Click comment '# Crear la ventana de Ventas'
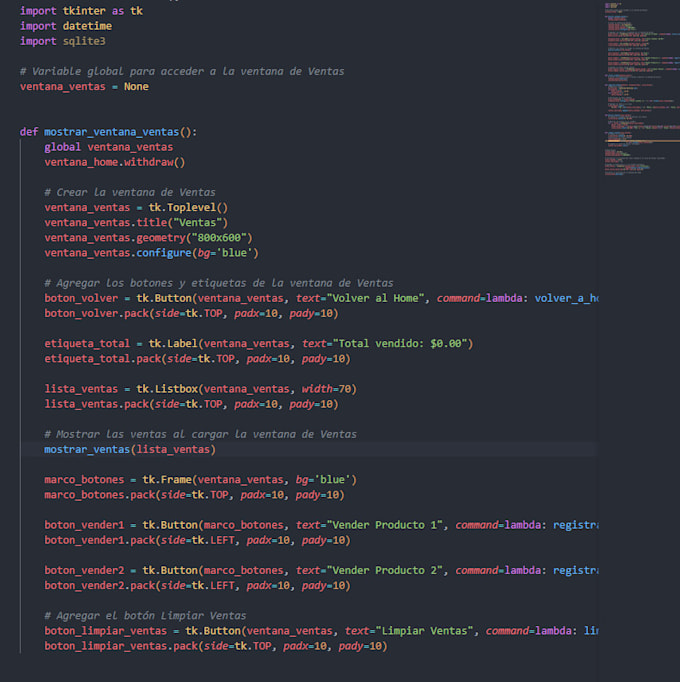 130,192
